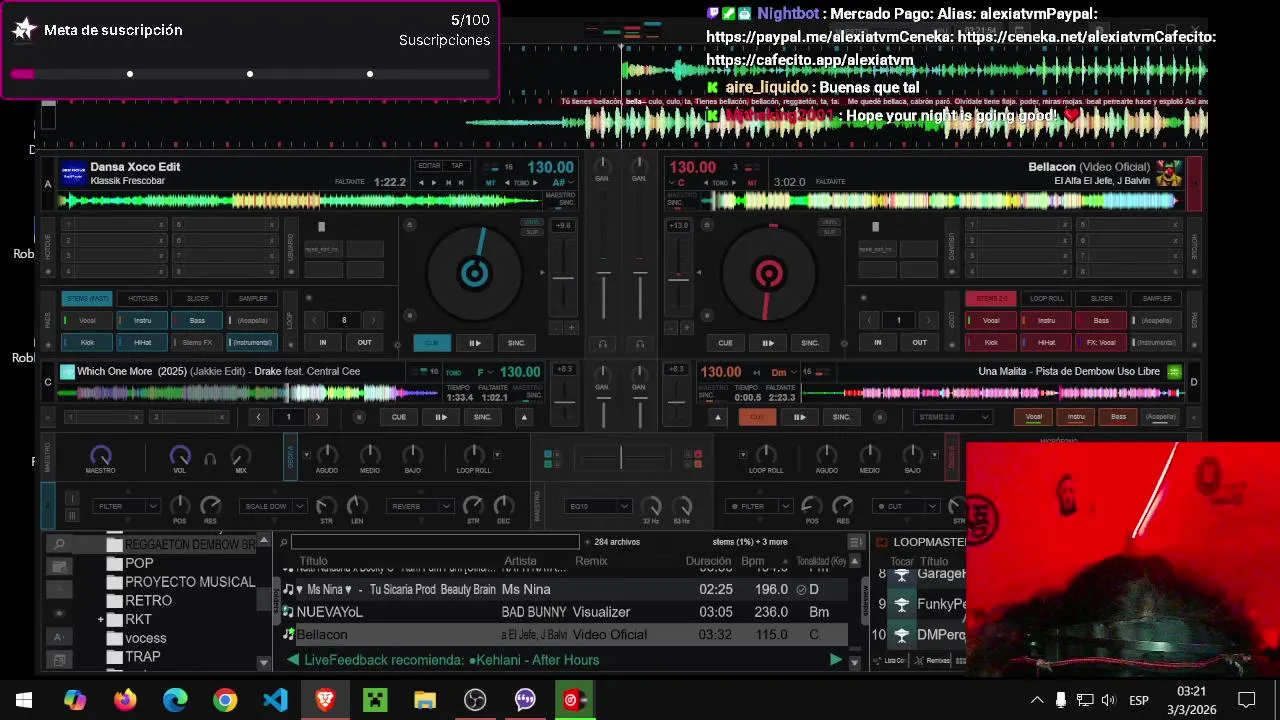
Task: Click deck A EDITAR button
Action: tap(429, 166)
